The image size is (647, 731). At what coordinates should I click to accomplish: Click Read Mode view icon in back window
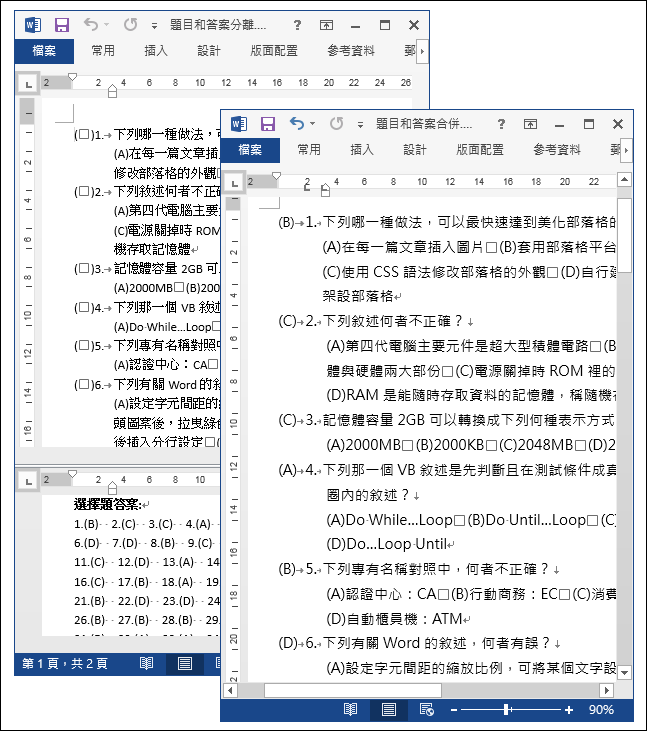click(146, 663)
